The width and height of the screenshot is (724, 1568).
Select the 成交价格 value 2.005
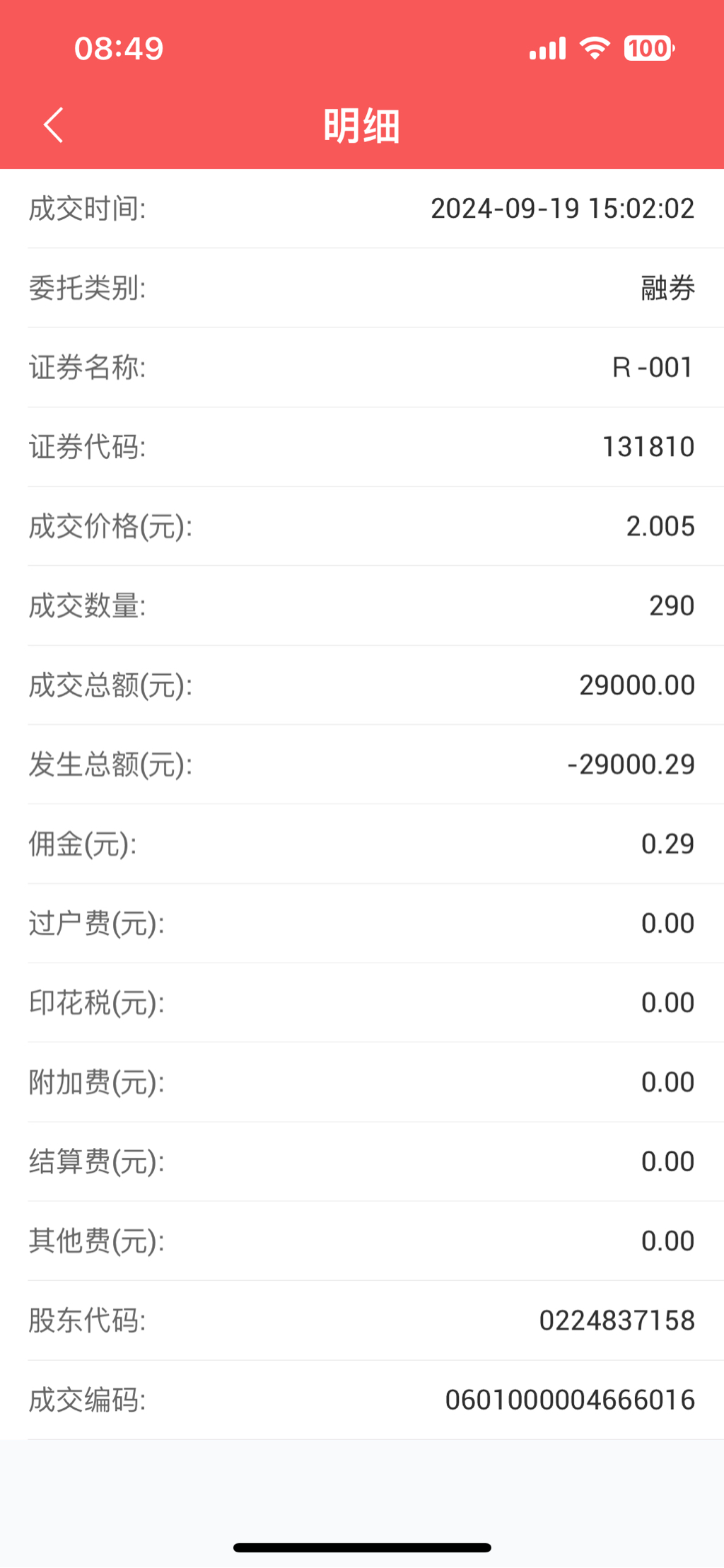660,526
